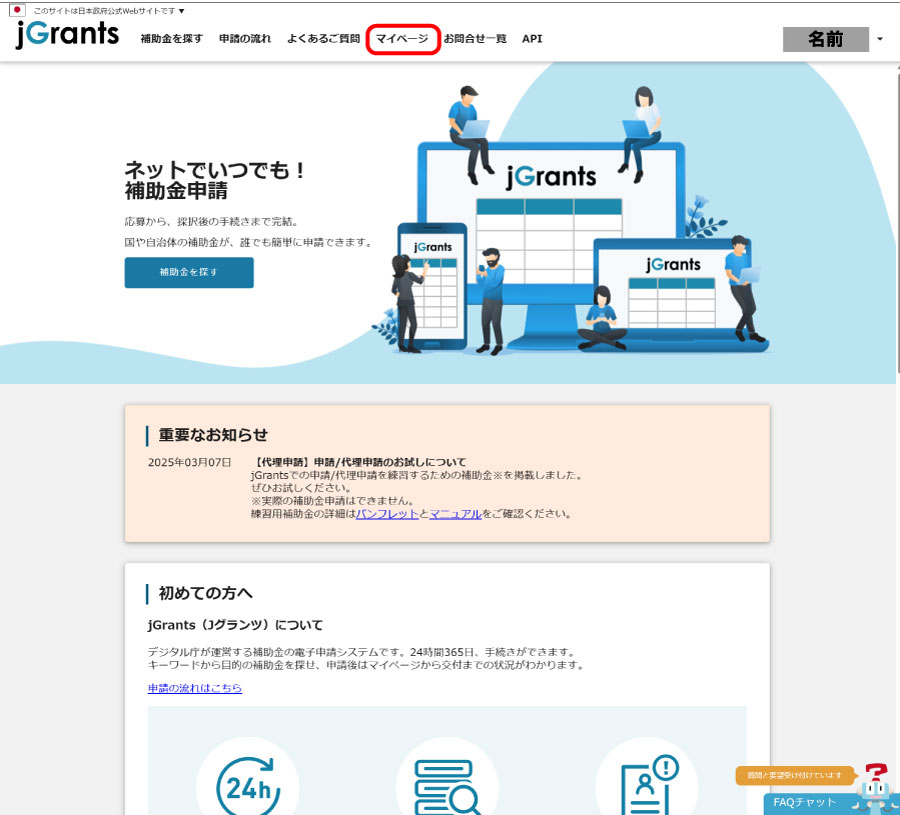Click the 24h clock icon

pyautogui.click(x=248, y=785)
